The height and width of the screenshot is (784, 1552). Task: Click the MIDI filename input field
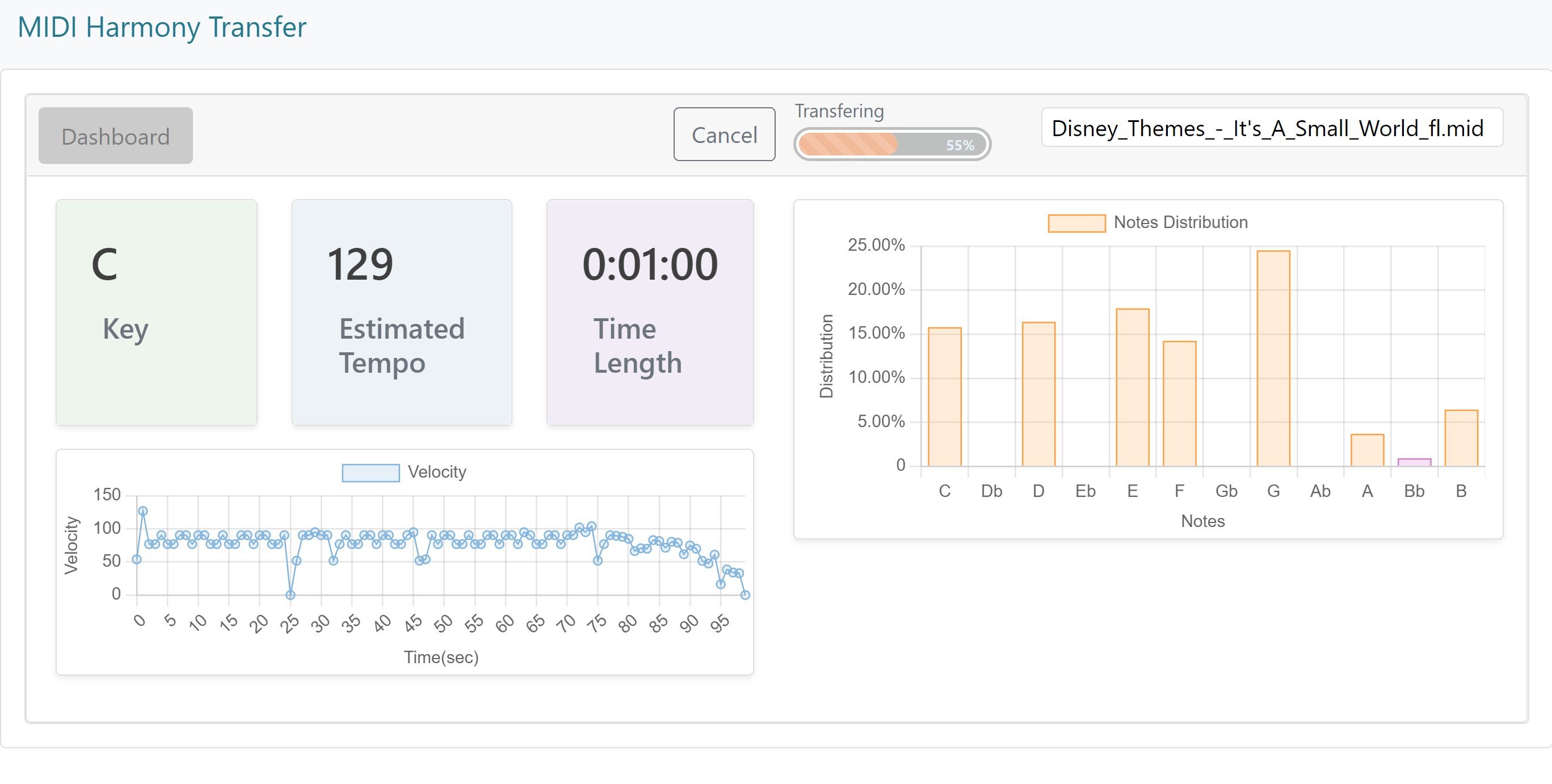[x=1271, y=128]
